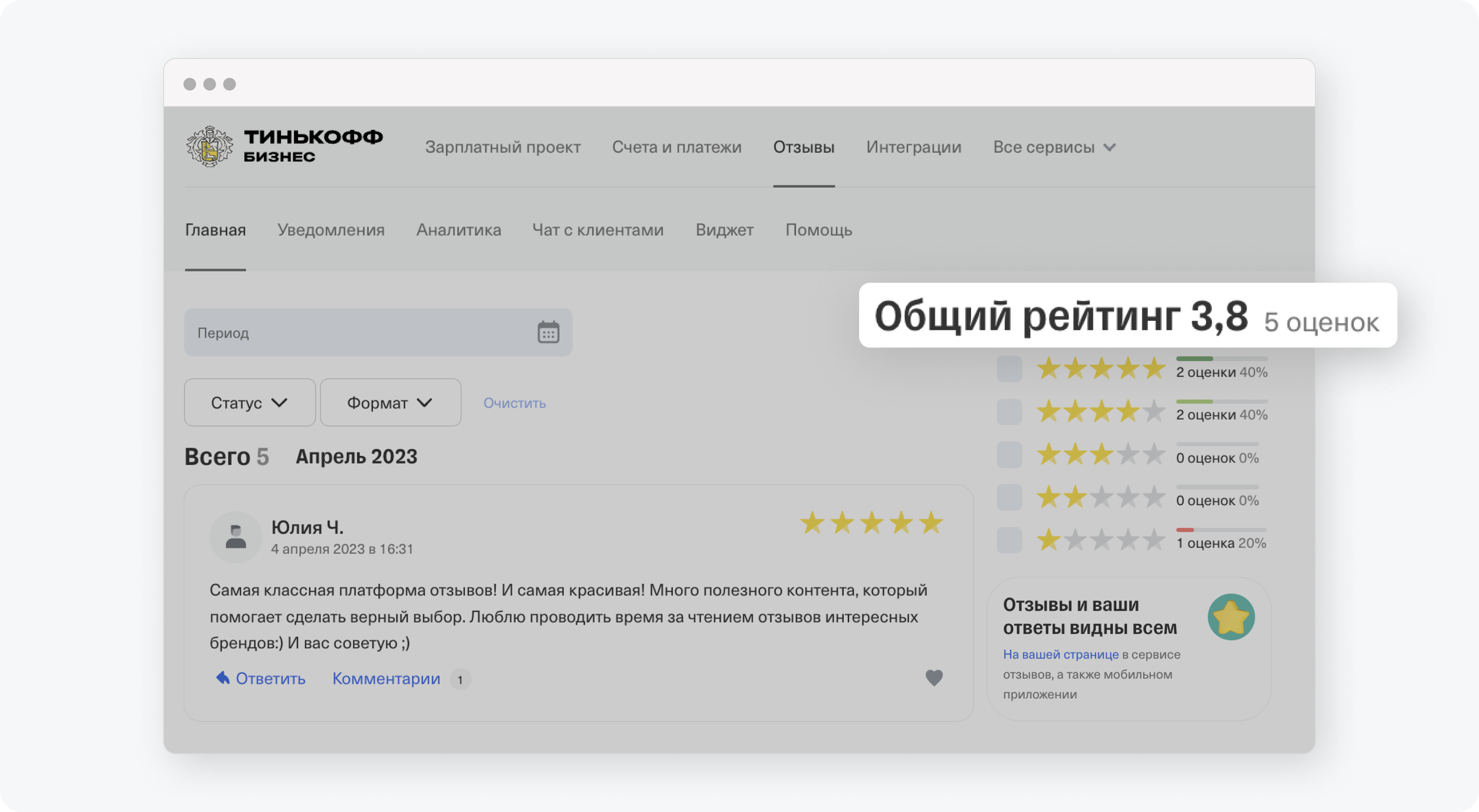Click the 1 оценка 20% label
This screenshot has width=1479, height=812.
1221,543
